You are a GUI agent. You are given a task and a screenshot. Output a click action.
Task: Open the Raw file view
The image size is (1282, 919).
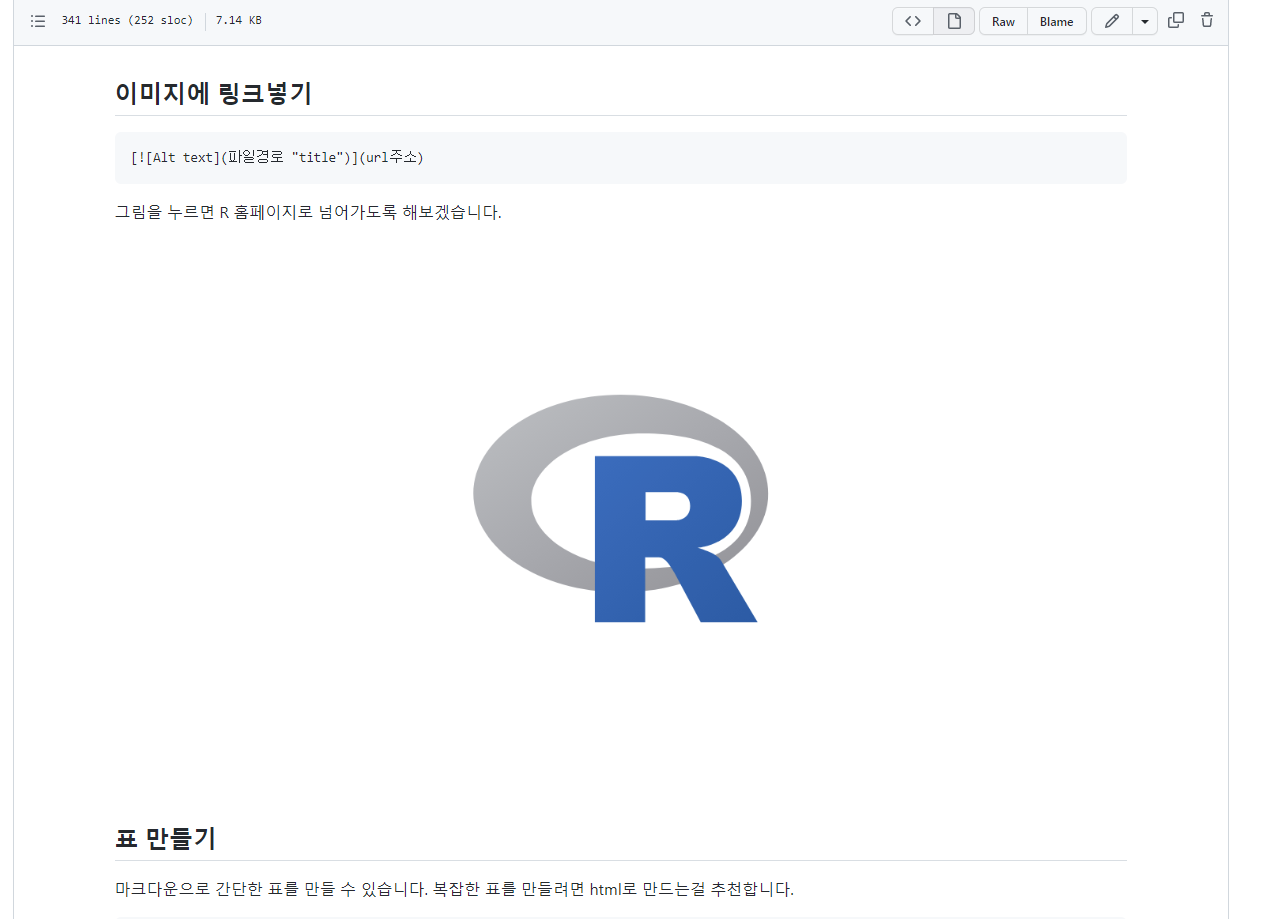(1002, 20)
